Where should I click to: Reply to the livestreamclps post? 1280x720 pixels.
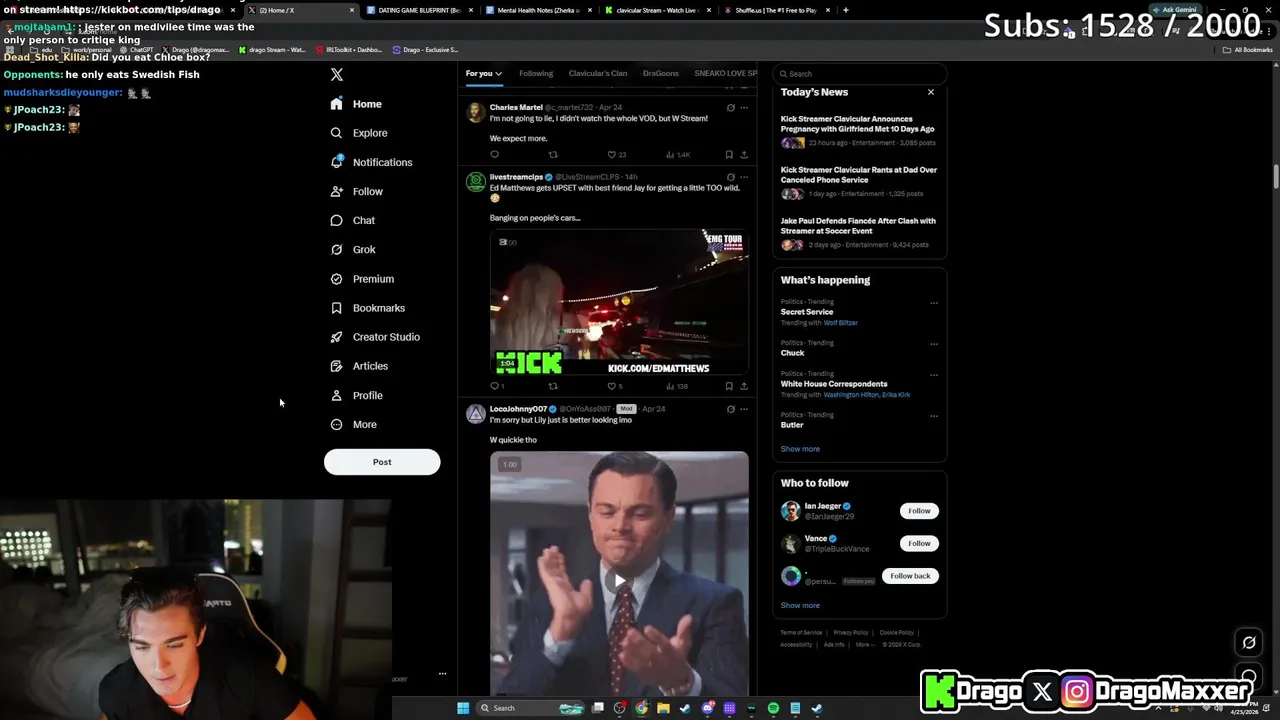496,386
